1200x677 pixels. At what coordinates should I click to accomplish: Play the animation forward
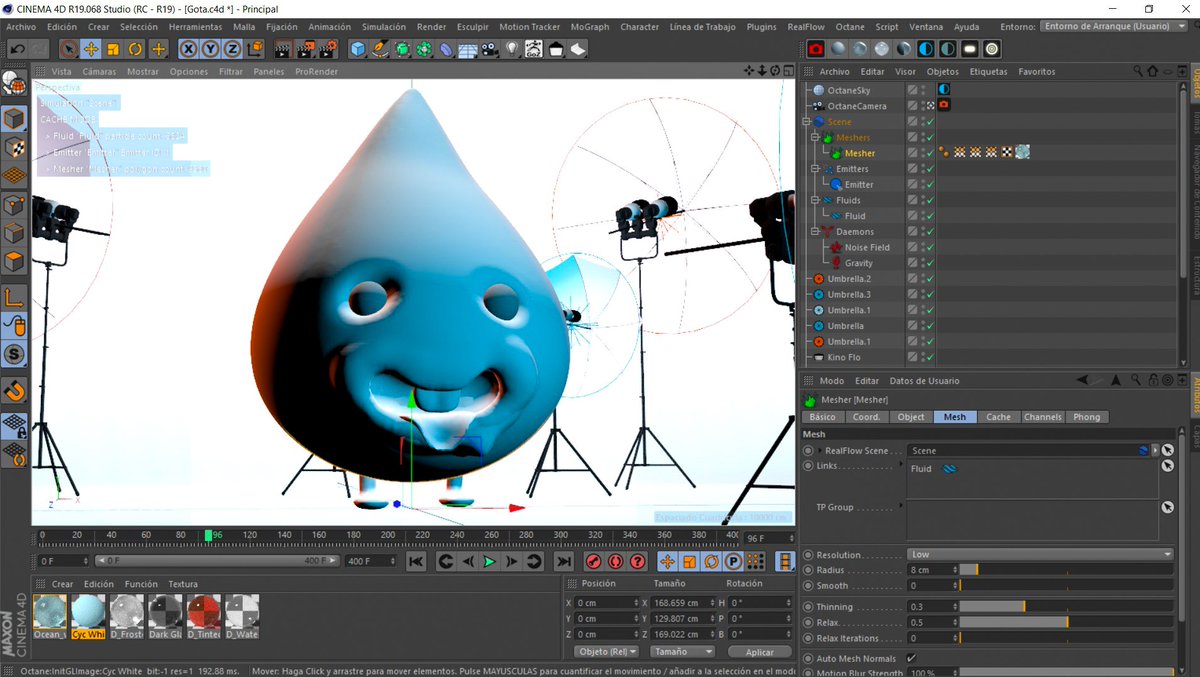click(489, 562)
